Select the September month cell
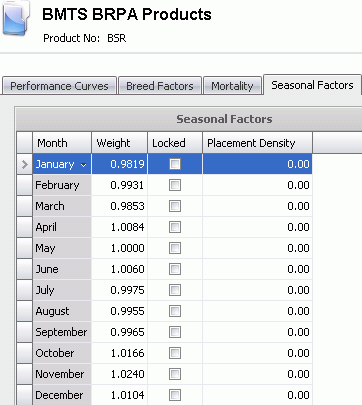This screenshot has width=362, height=405. click(62, 332)
